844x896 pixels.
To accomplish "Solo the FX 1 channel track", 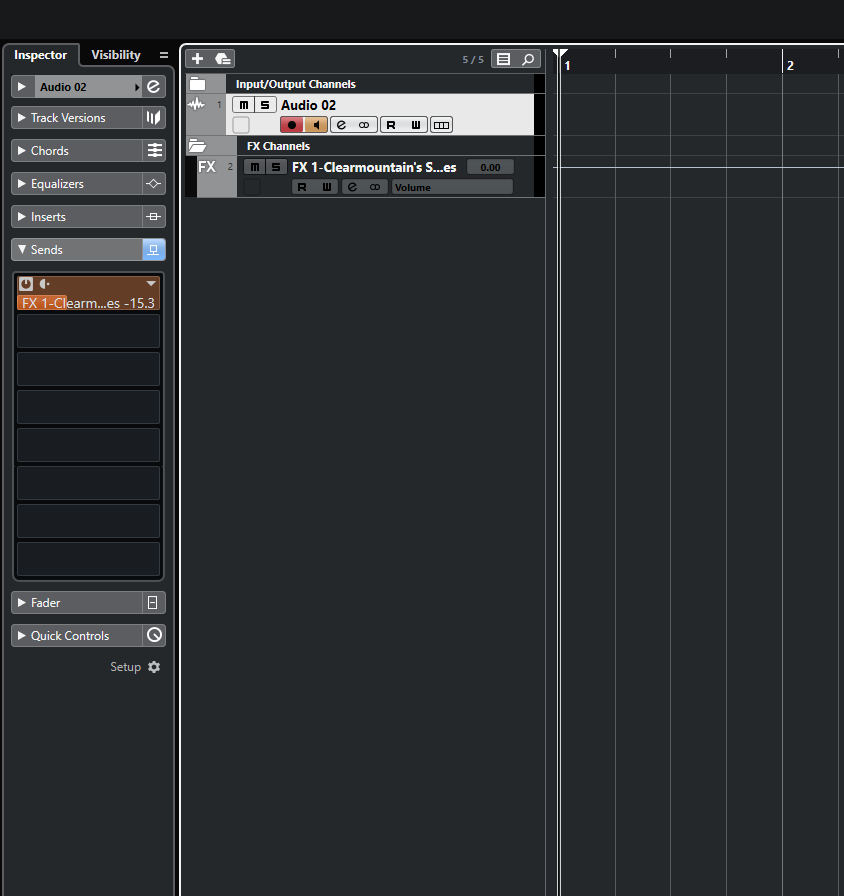I will (276, 167).
